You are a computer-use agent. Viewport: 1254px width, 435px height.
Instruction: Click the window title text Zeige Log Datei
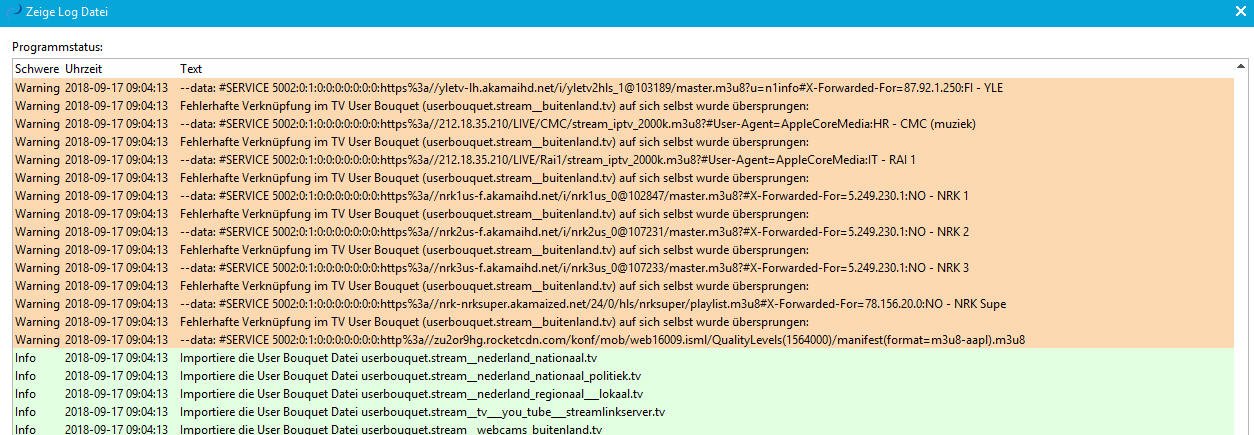click(x=67, y=12)
